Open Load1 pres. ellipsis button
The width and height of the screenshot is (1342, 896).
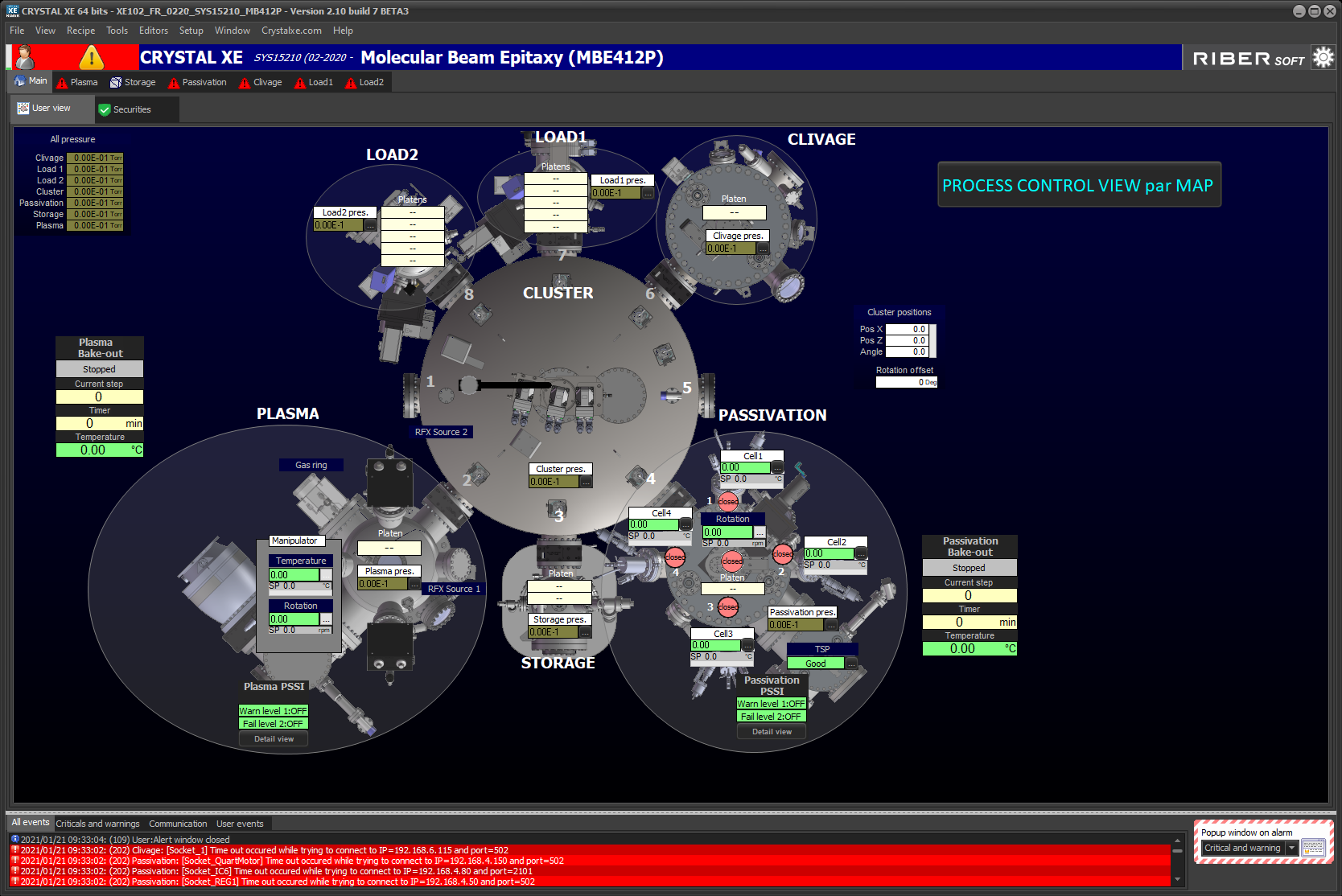[x=648, y=193]
